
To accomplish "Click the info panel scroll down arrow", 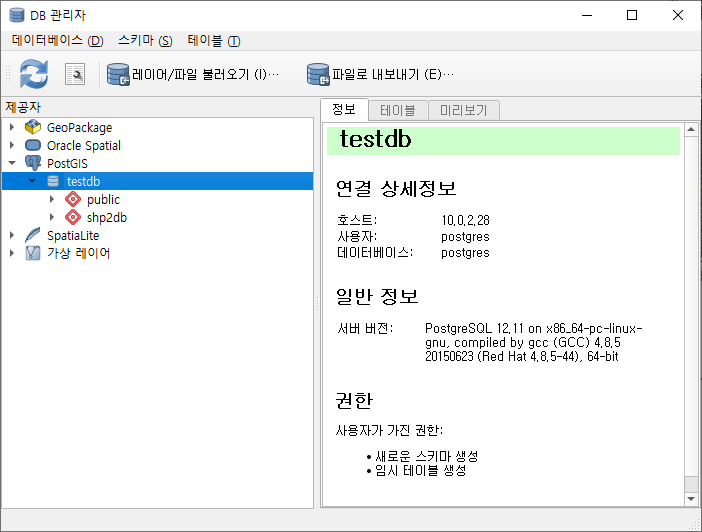I will point(691,499).
